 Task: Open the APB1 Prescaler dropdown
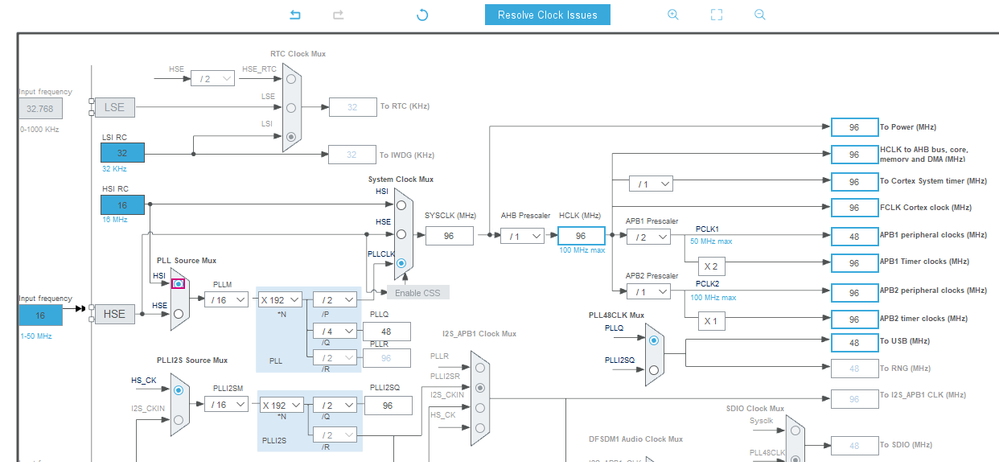click(649, 237)
